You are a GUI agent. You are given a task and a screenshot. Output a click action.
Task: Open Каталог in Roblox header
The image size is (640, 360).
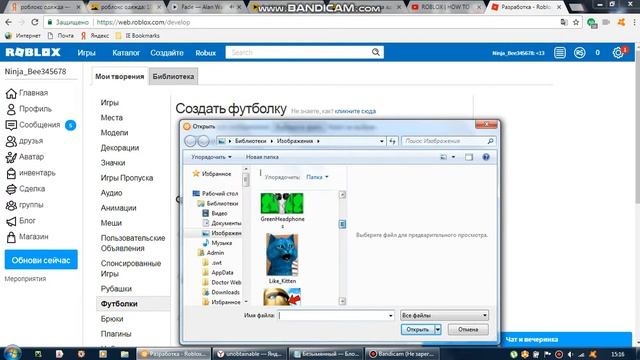[x=126, y=53]
